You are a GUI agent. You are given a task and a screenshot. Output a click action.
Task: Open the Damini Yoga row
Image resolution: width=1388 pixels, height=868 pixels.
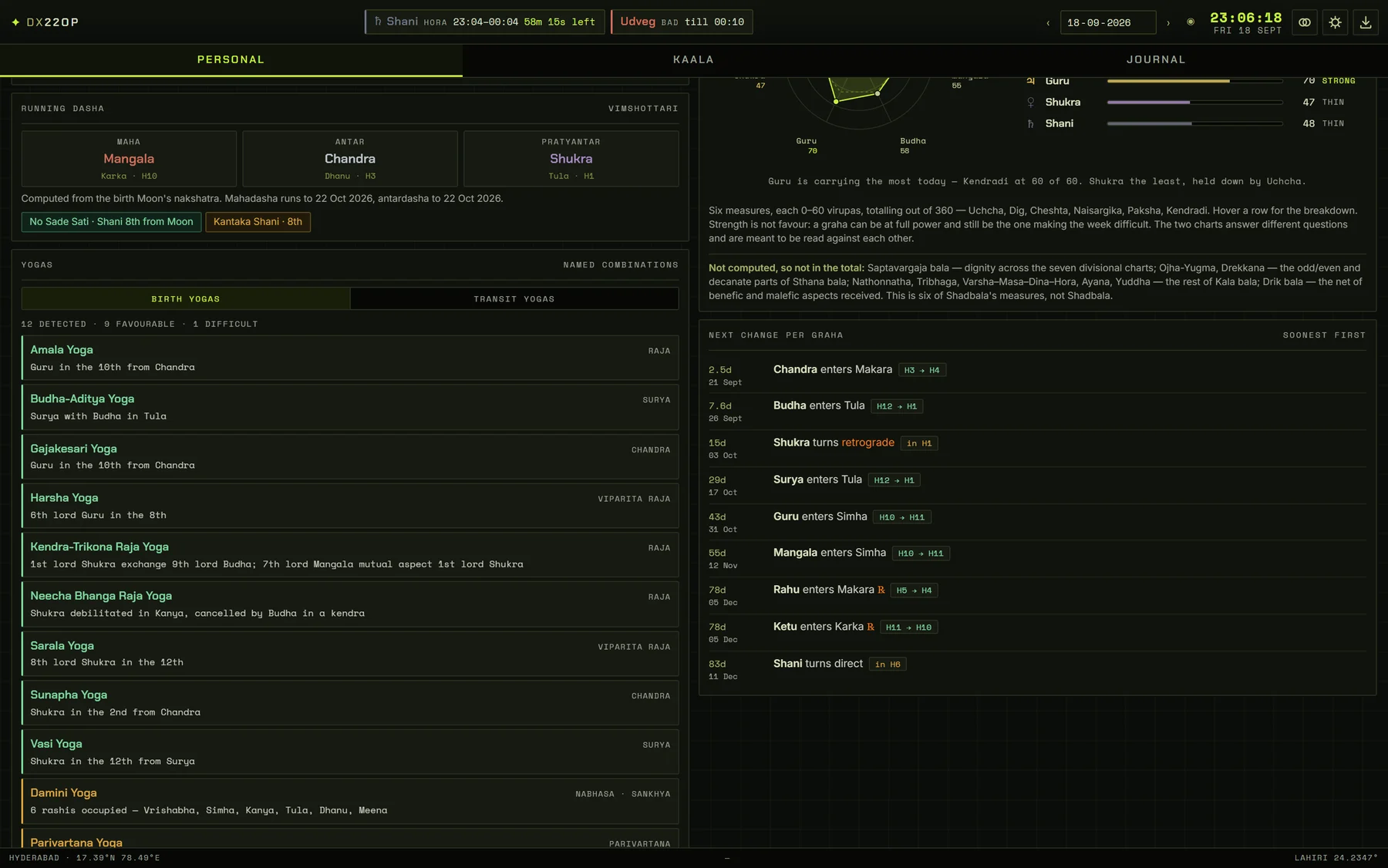(x=350, y=802)
